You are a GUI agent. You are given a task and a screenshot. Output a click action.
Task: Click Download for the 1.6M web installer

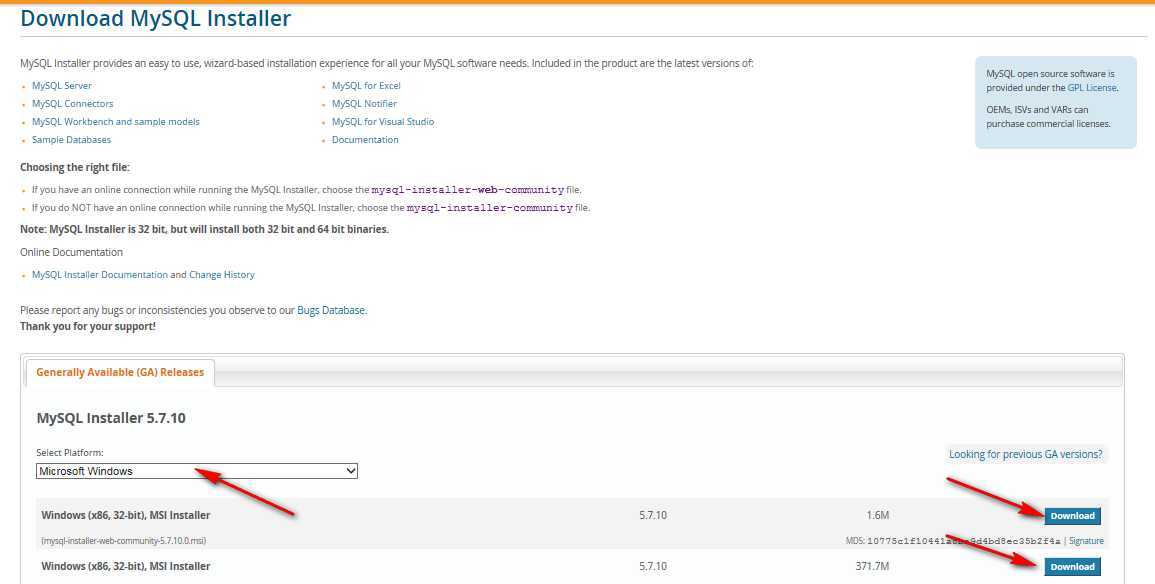point(1072,516)
